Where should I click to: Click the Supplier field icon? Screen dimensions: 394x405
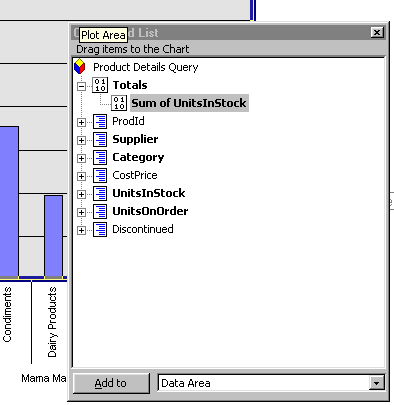(100, 139)
